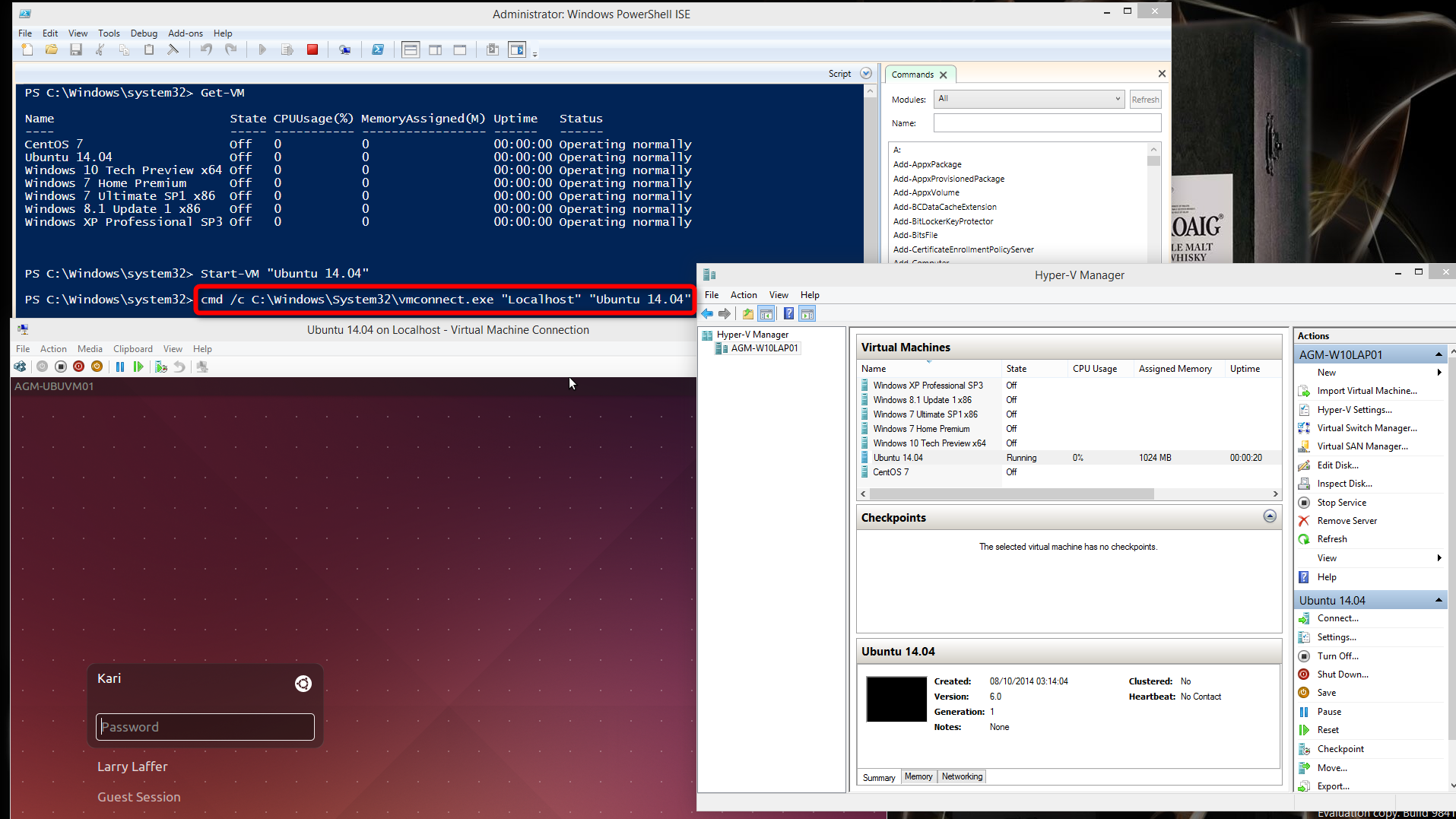
Task: Click Back arrow in Hyper-V Manager toolbar
Action: [x=708, y=314]
